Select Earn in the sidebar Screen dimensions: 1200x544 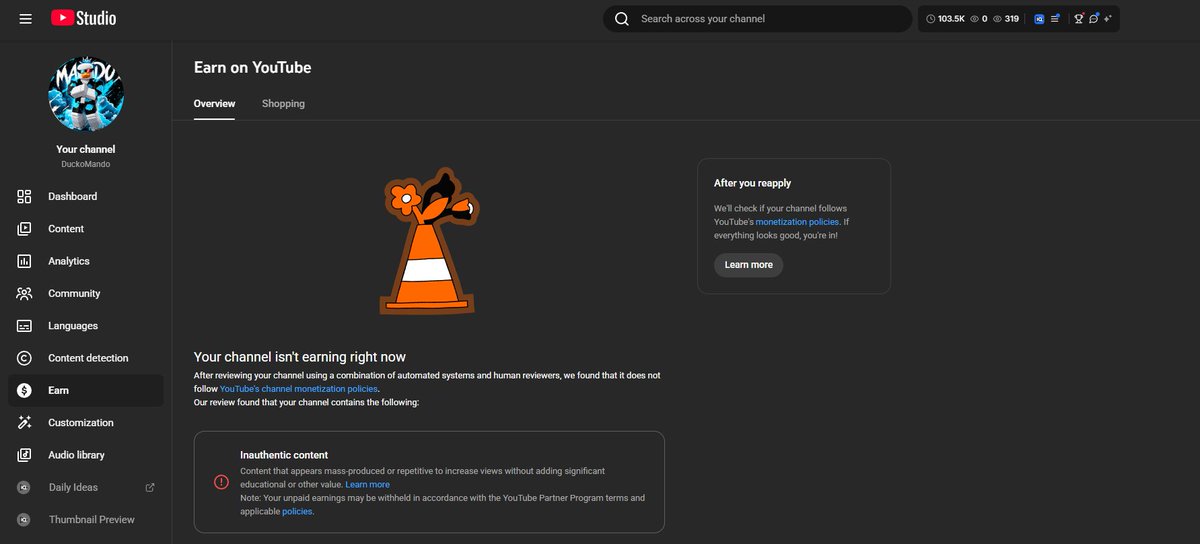tap(86, 390)
